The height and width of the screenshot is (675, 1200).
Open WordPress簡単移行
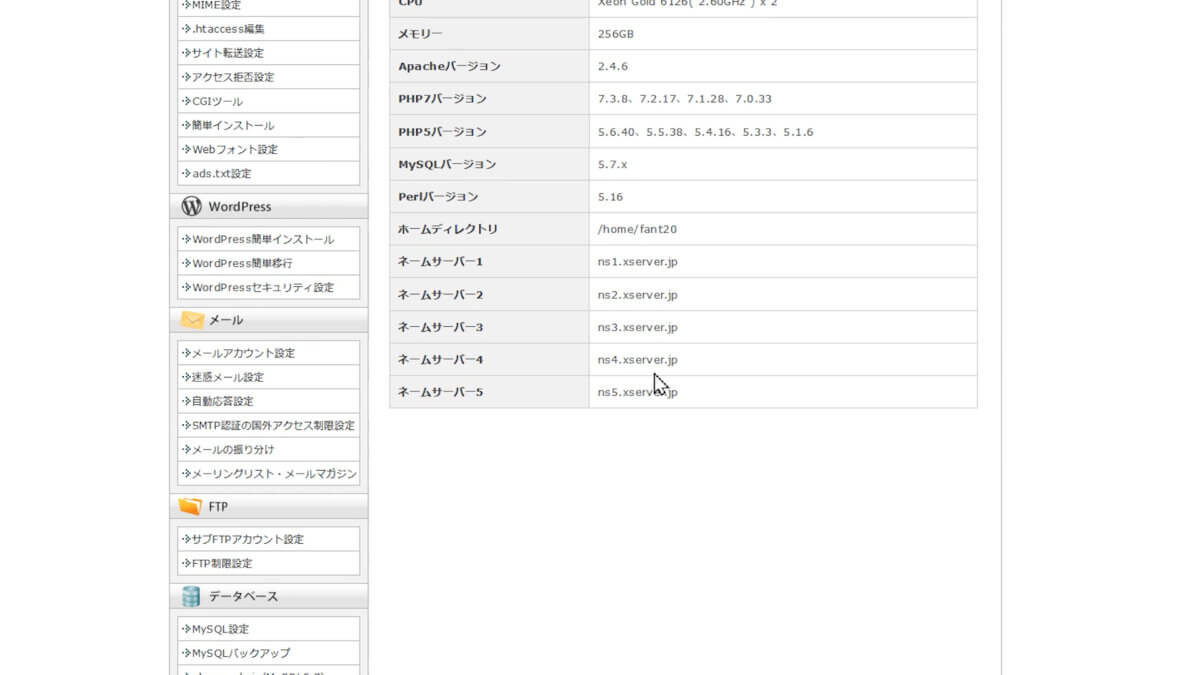(242, 263)
